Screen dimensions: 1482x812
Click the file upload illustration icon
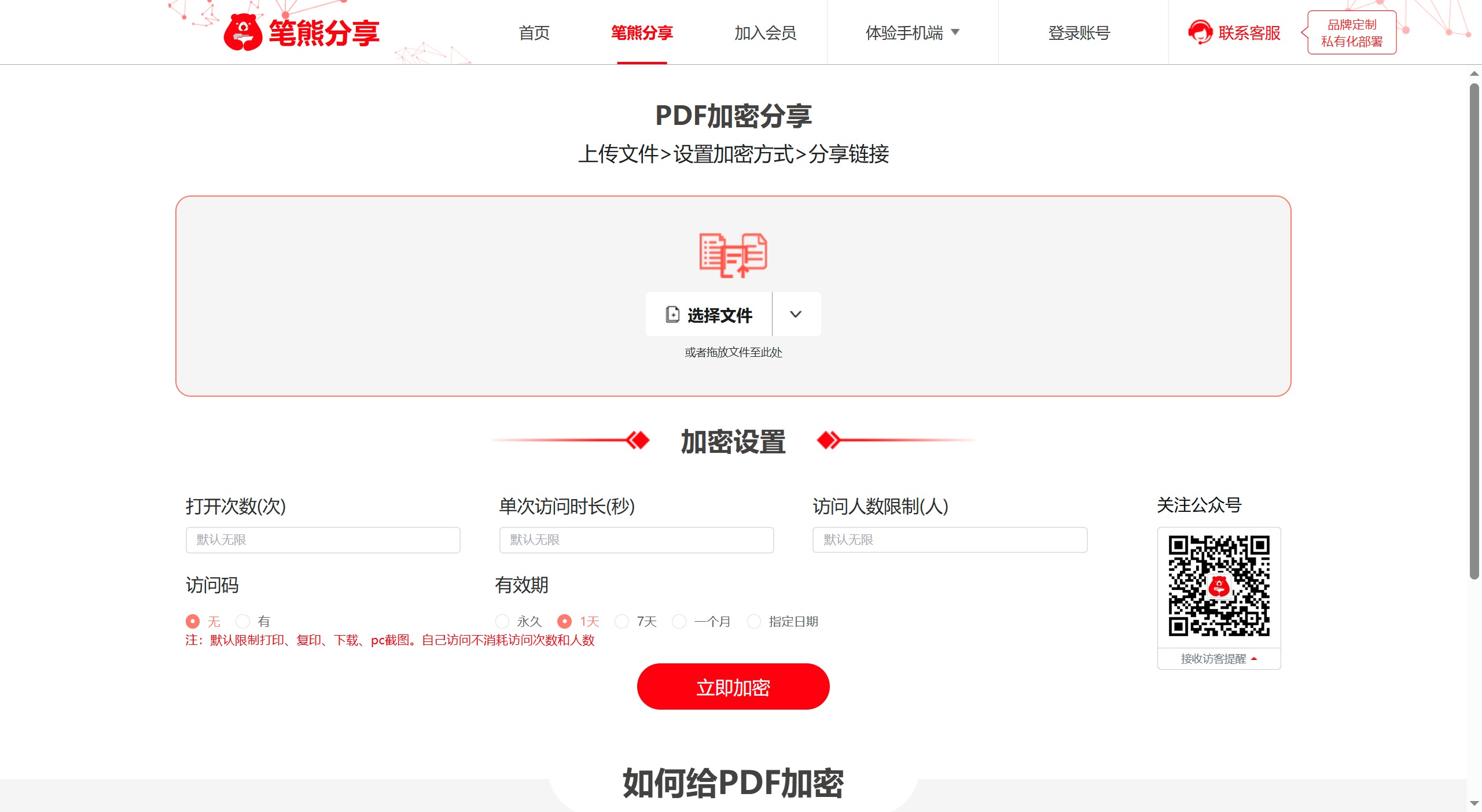click(x=732, y=257)
